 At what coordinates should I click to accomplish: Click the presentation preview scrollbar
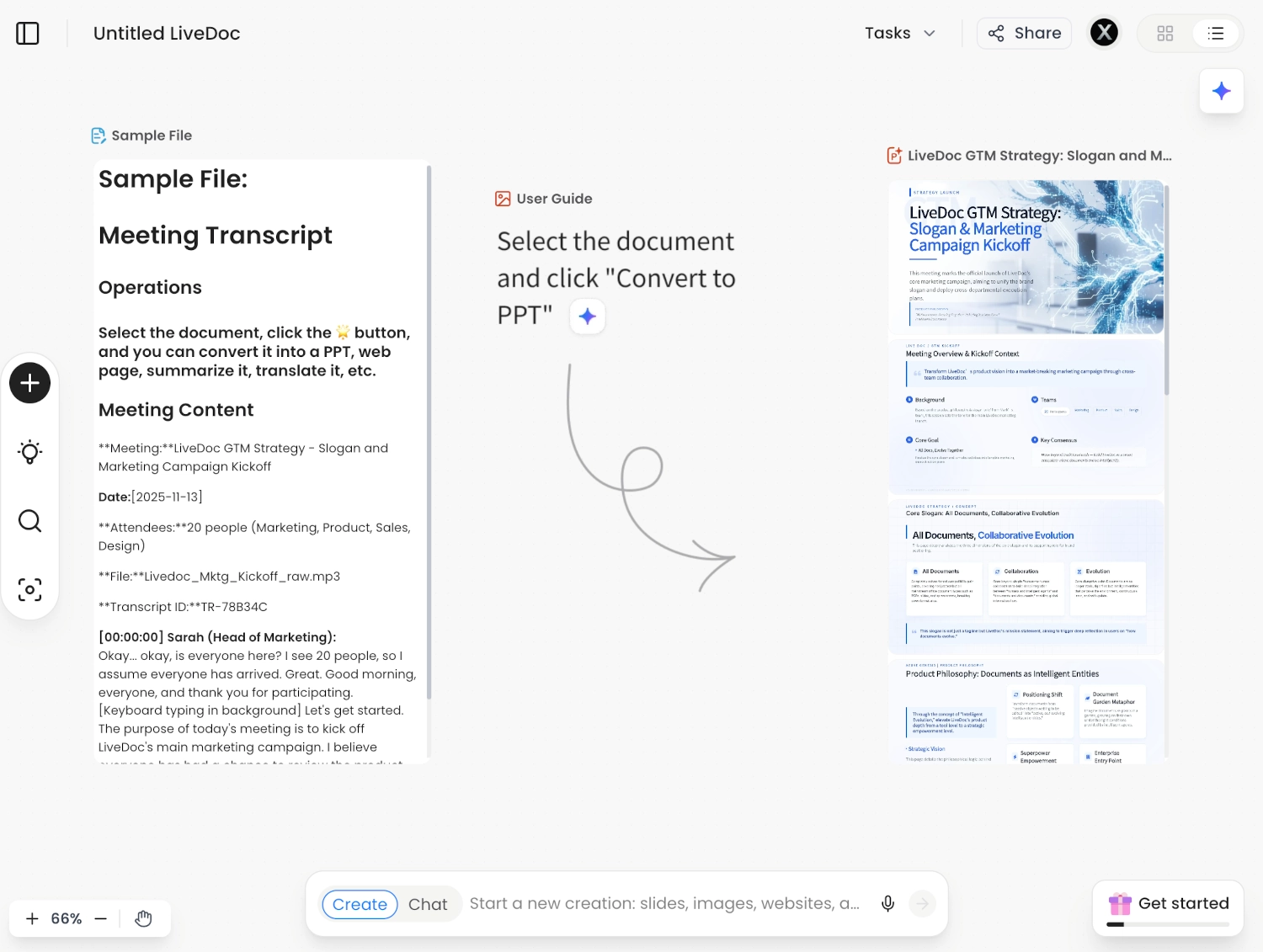click(x=1167, y=289)
